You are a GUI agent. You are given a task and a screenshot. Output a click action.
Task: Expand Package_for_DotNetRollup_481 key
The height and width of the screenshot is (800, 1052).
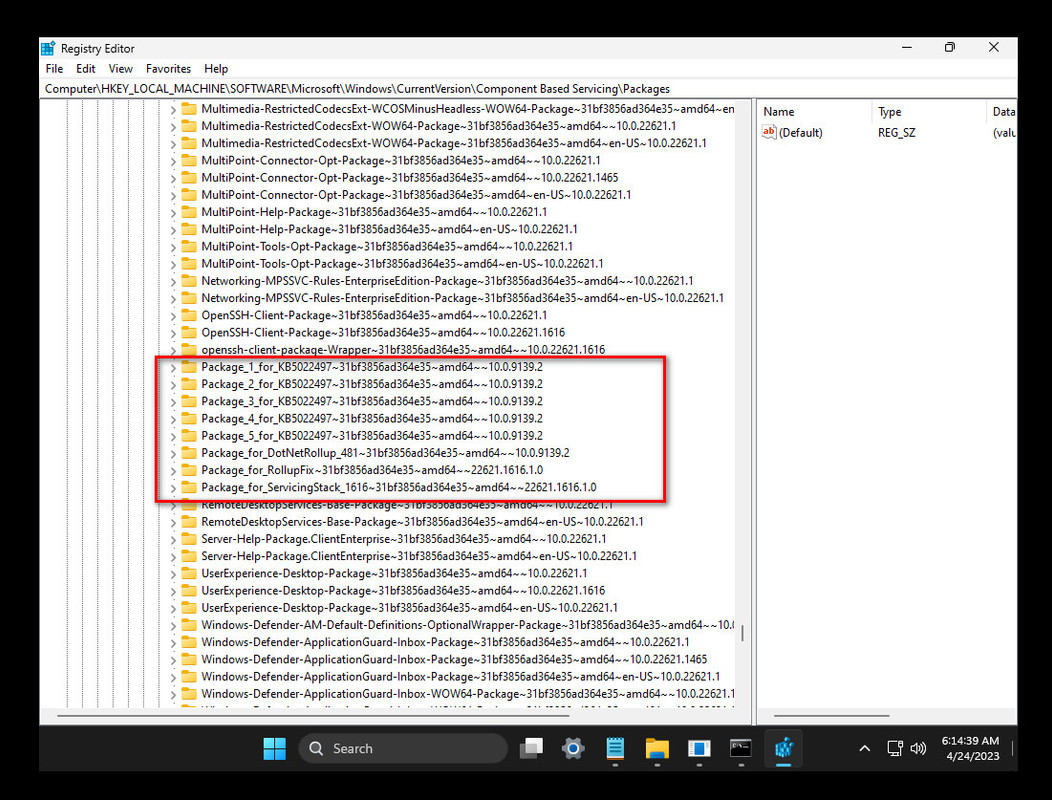pos(172,454)
